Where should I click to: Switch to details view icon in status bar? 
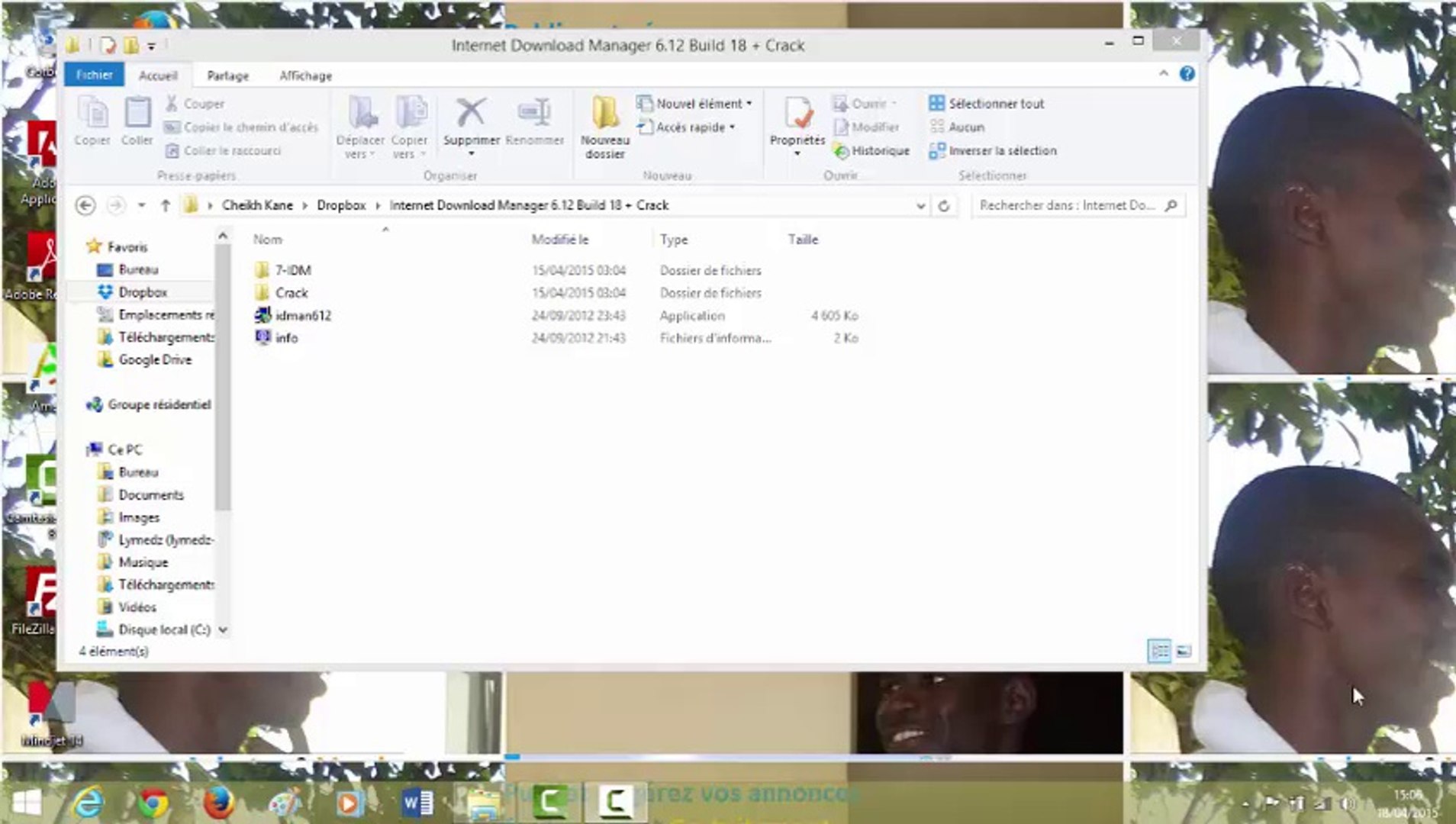click(1159, 652)
